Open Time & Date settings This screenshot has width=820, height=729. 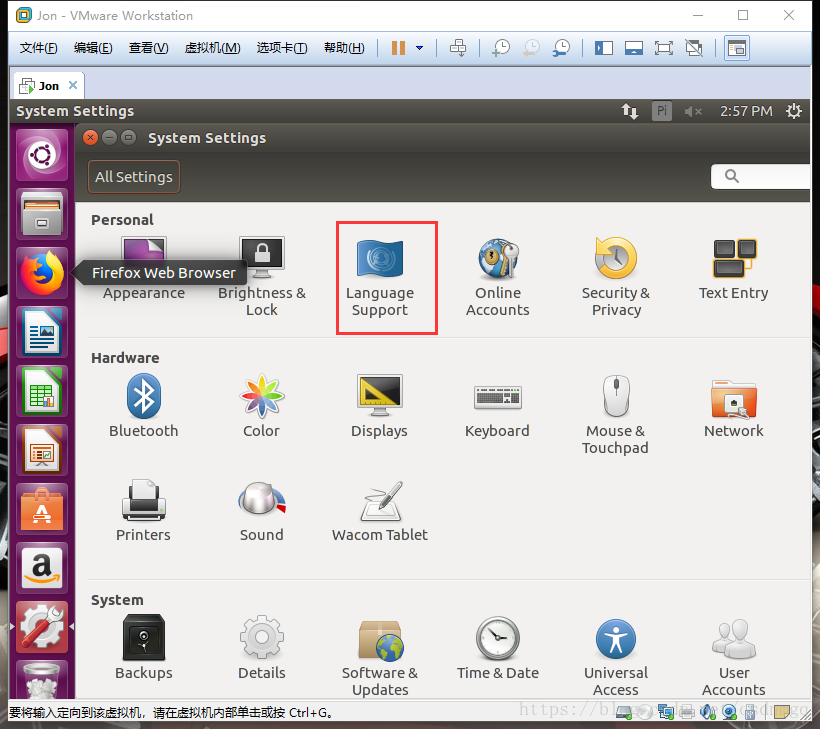(x=498, y=648)
